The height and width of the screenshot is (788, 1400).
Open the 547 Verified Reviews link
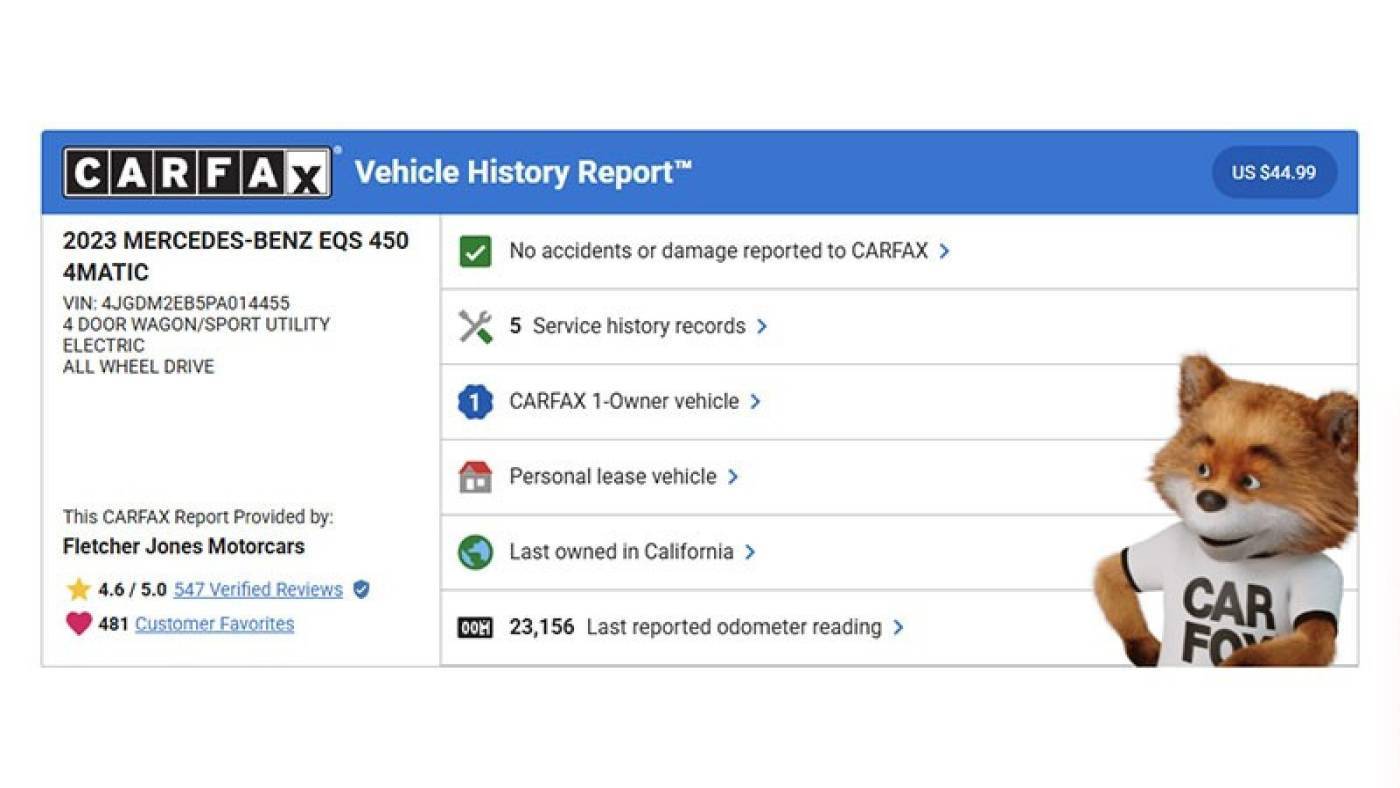(x=258, y=590)
